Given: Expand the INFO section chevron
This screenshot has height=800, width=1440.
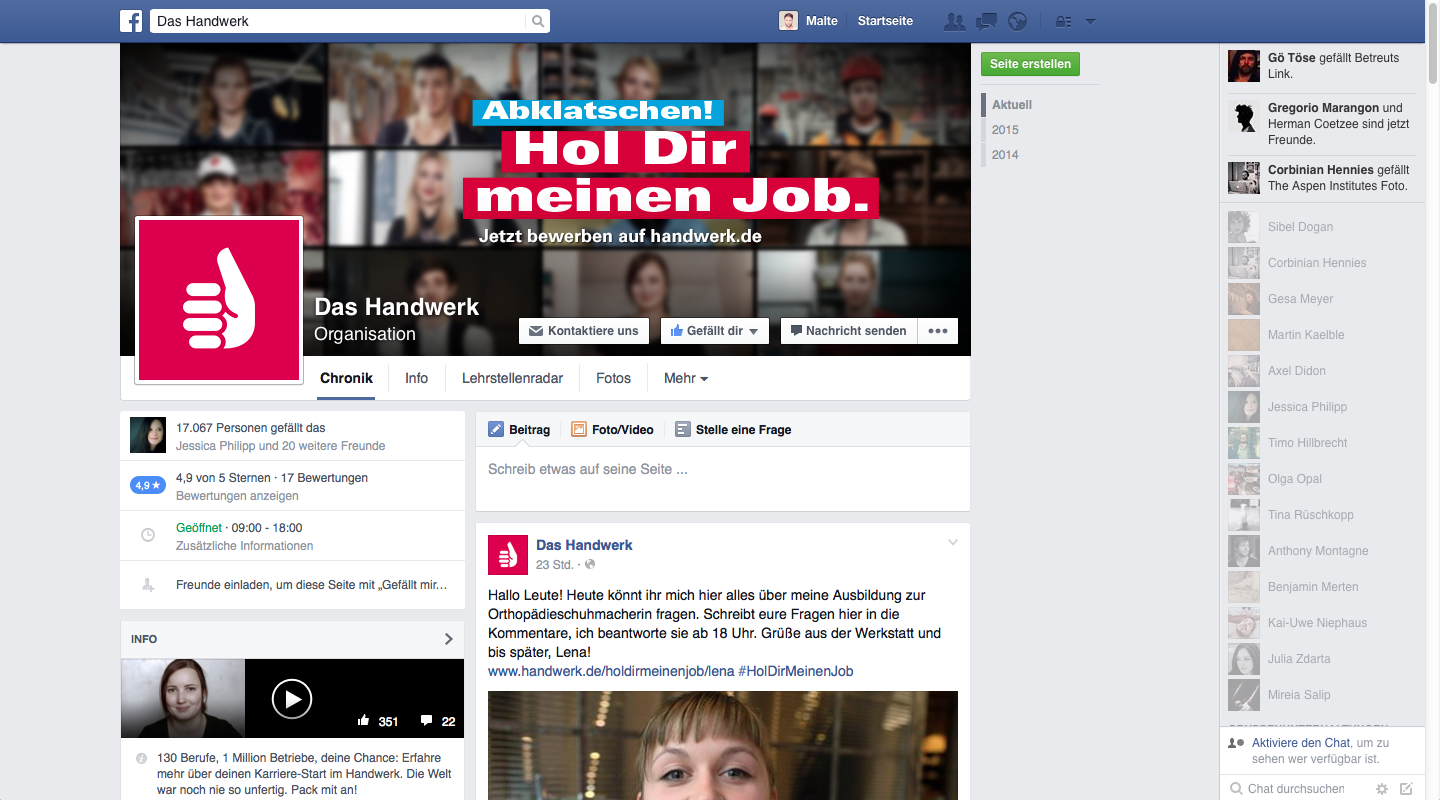Looking at the screenshot, I should (x=449, y=639).
